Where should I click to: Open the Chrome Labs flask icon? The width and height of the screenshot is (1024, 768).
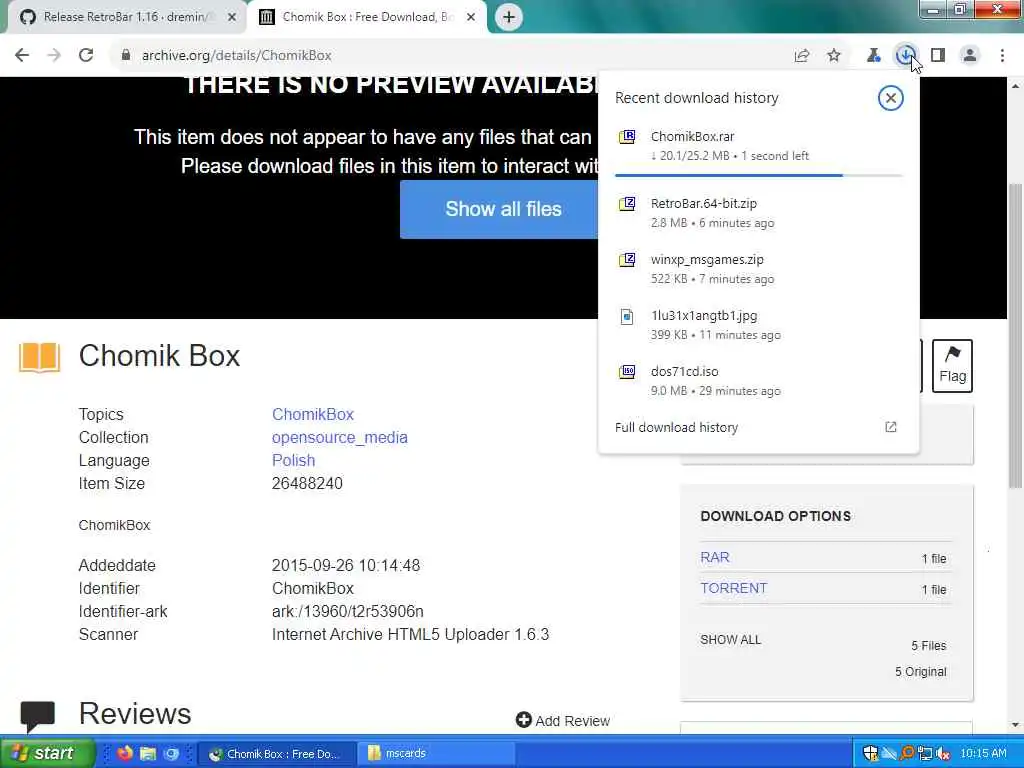click(873, 56)
